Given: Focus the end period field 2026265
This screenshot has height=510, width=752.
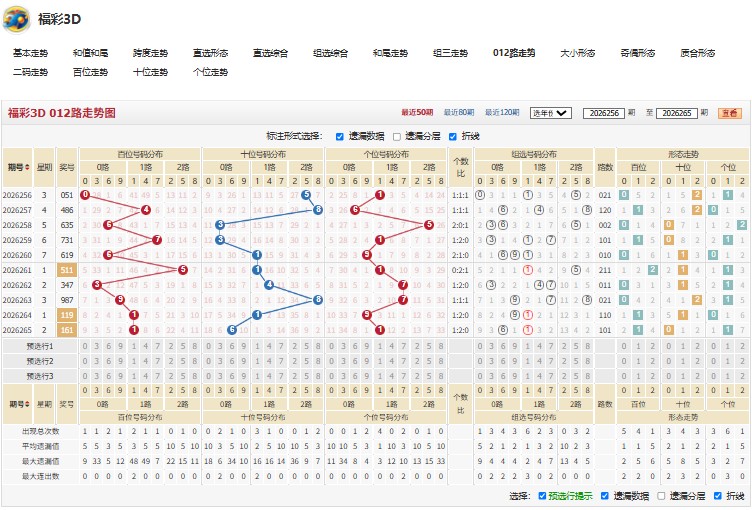Looking at the screenshot, I should [676, 113].
